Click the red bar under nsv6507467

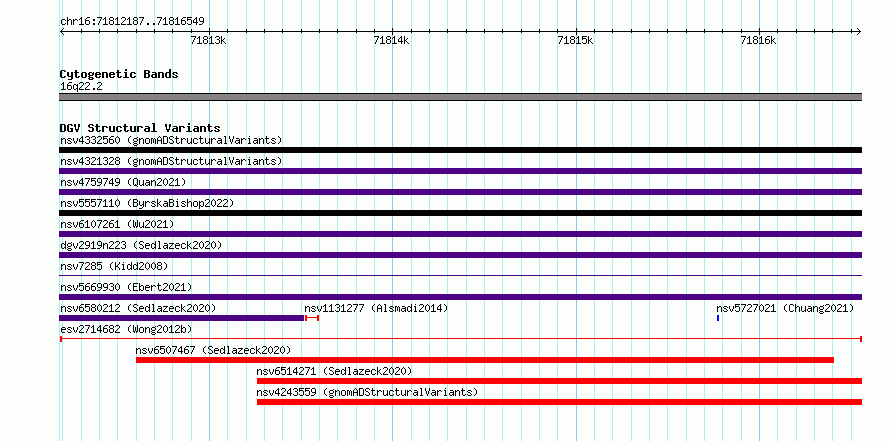[x=485, y=360]
